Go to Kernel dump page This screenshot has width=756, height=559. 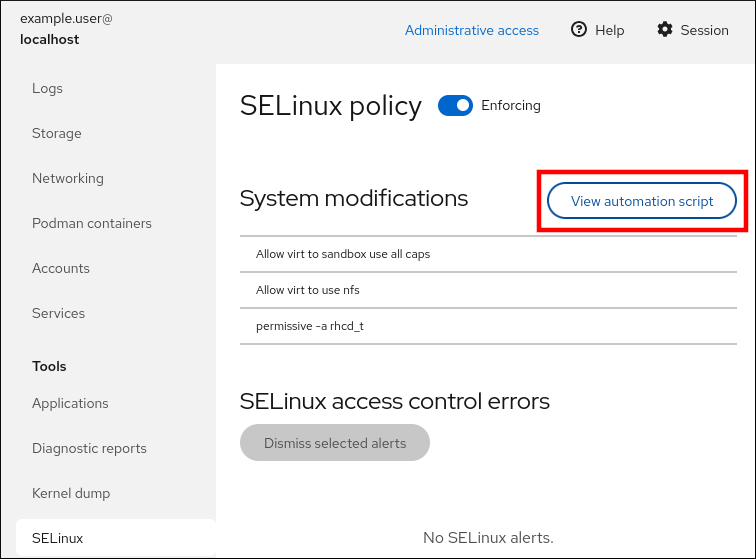[x=71, y=493]
